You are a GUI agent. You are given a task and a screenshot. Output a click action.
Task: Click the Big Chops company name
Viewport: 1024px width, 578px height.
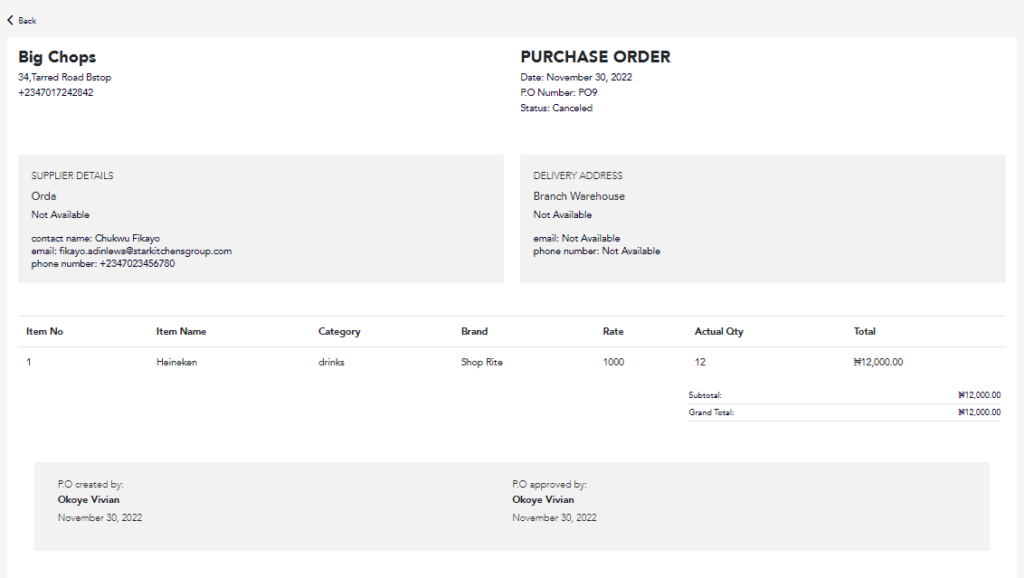(x=57, y=57)
